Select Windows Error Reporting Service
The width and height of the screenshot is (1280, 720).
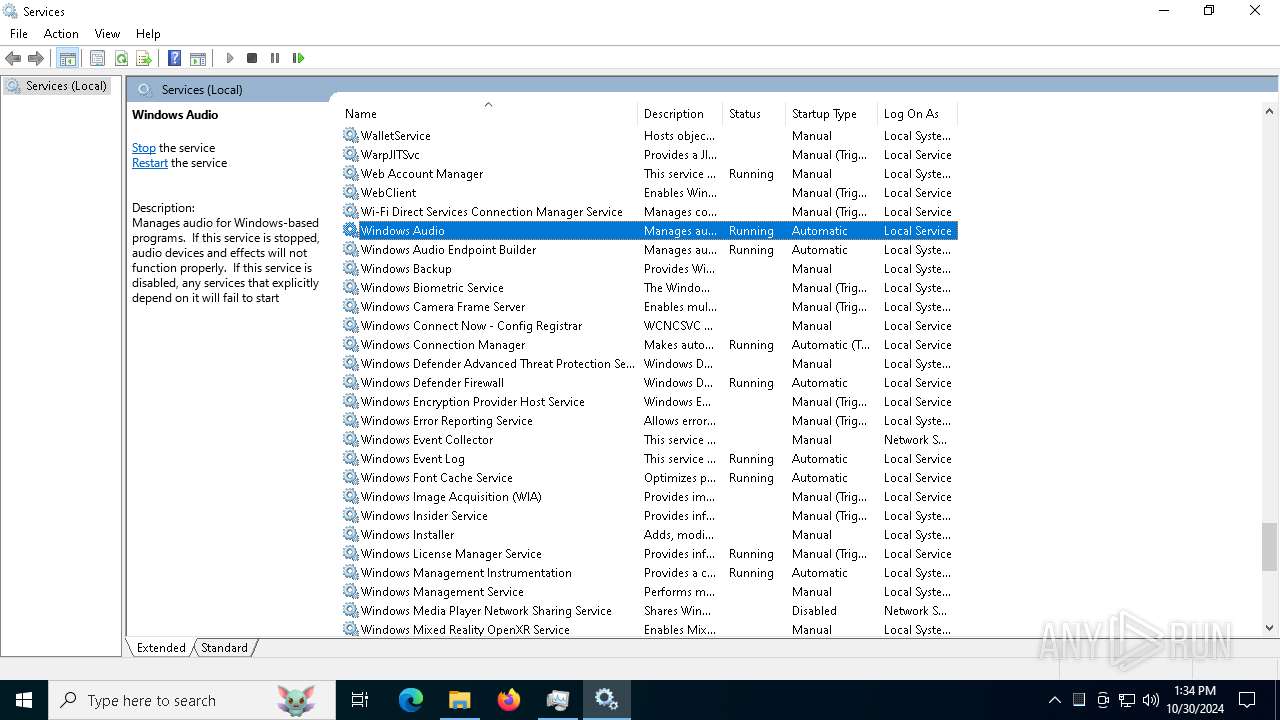coord(649,421)
